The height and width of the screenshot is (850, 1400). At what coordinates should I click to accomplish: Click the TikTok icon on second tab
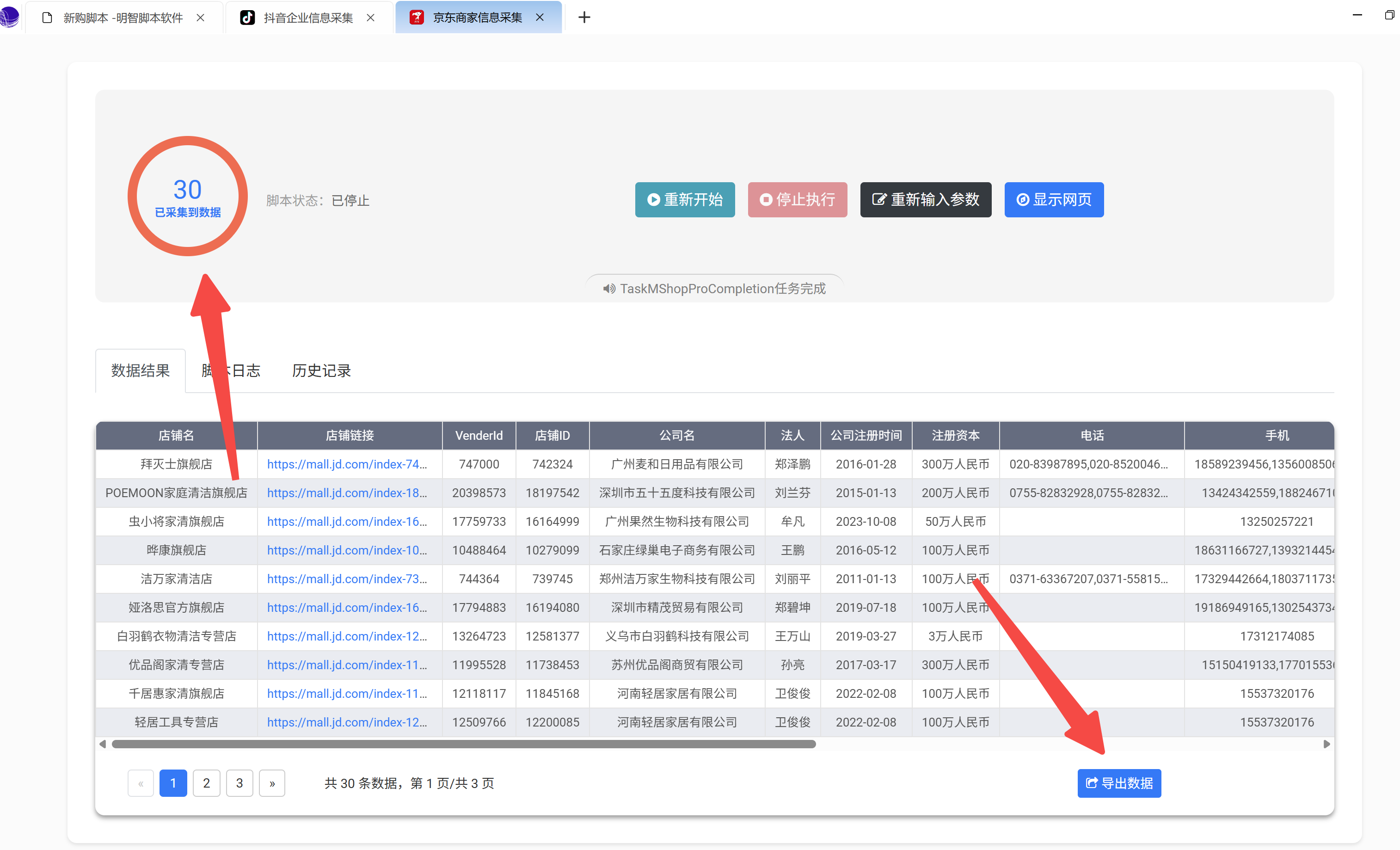pyautogui.click(x=247, y=18)
